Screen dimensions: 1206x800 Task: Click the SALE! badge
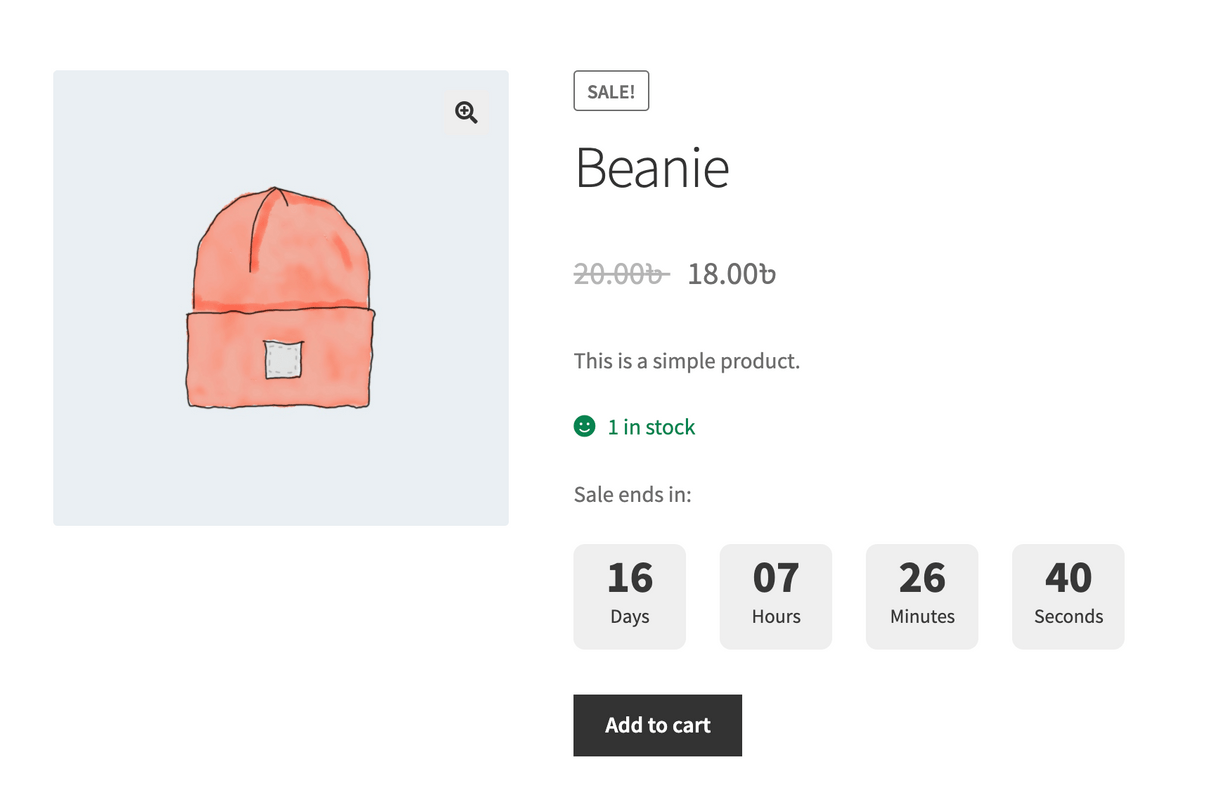pos(611,92)
